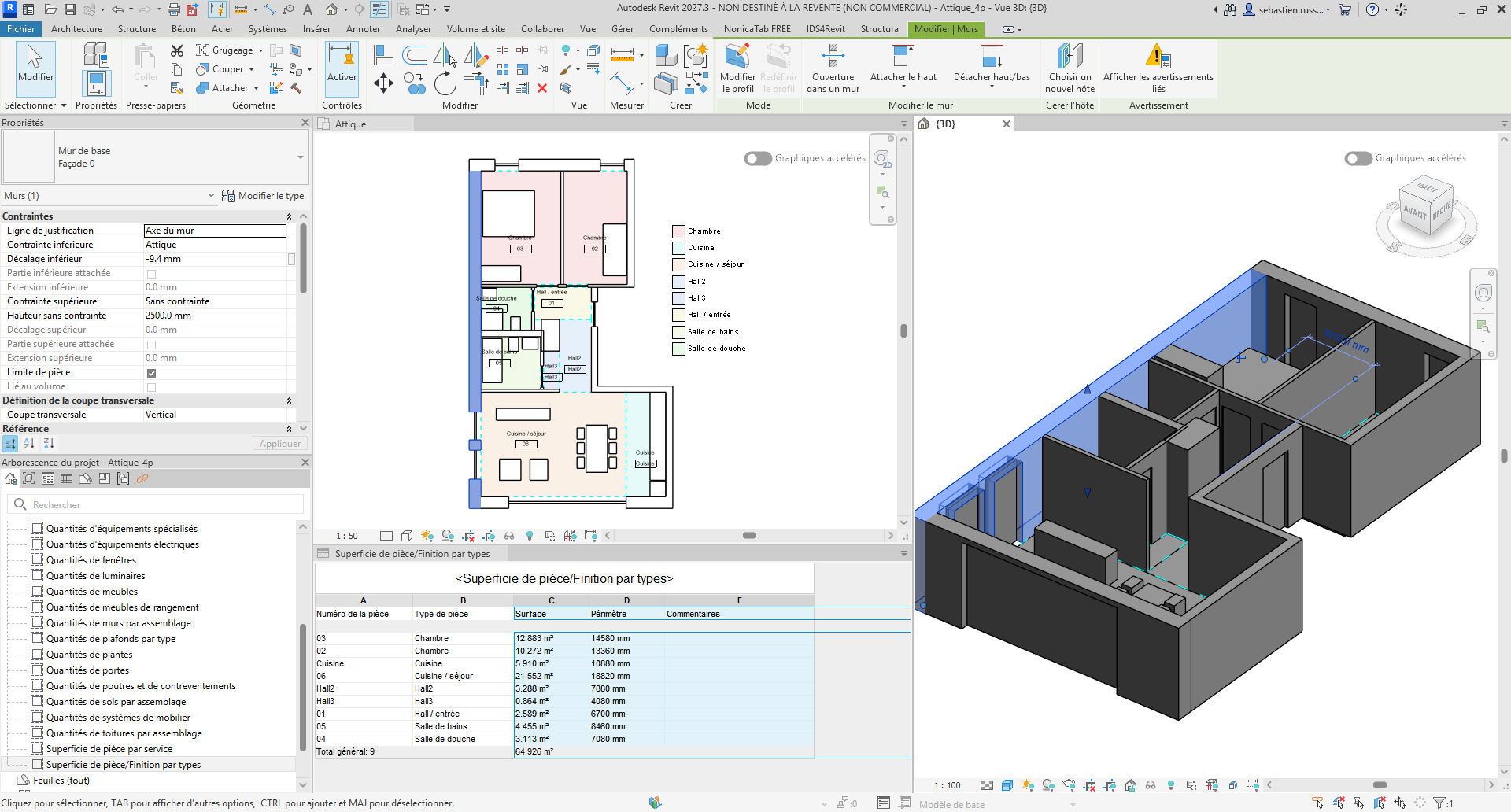
Task: Click temporary hide glasses icon in 3D view
Action: coord(1151,785)
